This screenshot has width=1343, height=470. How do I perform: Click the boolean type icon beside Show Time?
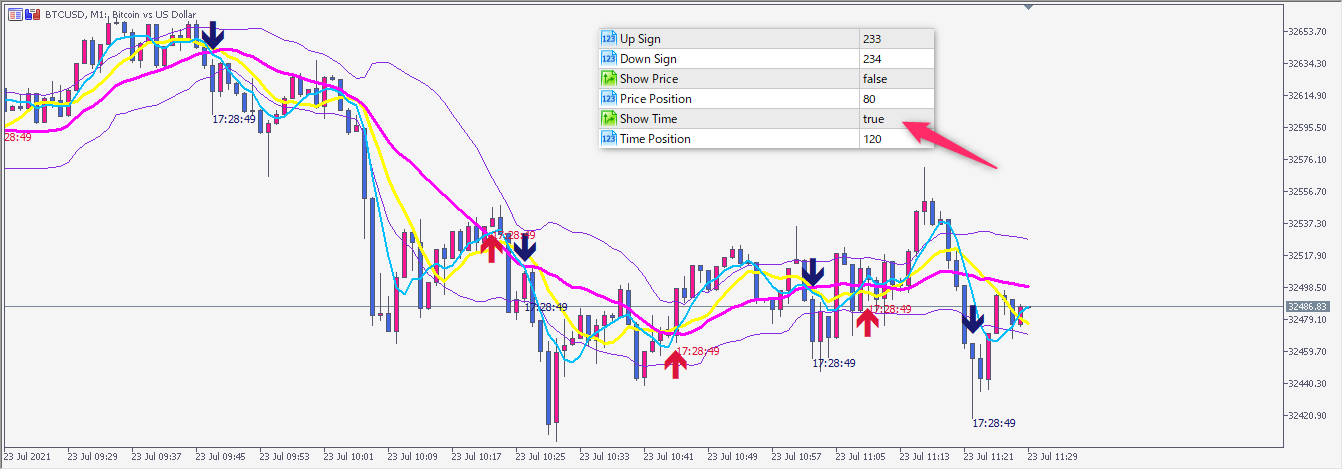(x=608, y=119)
